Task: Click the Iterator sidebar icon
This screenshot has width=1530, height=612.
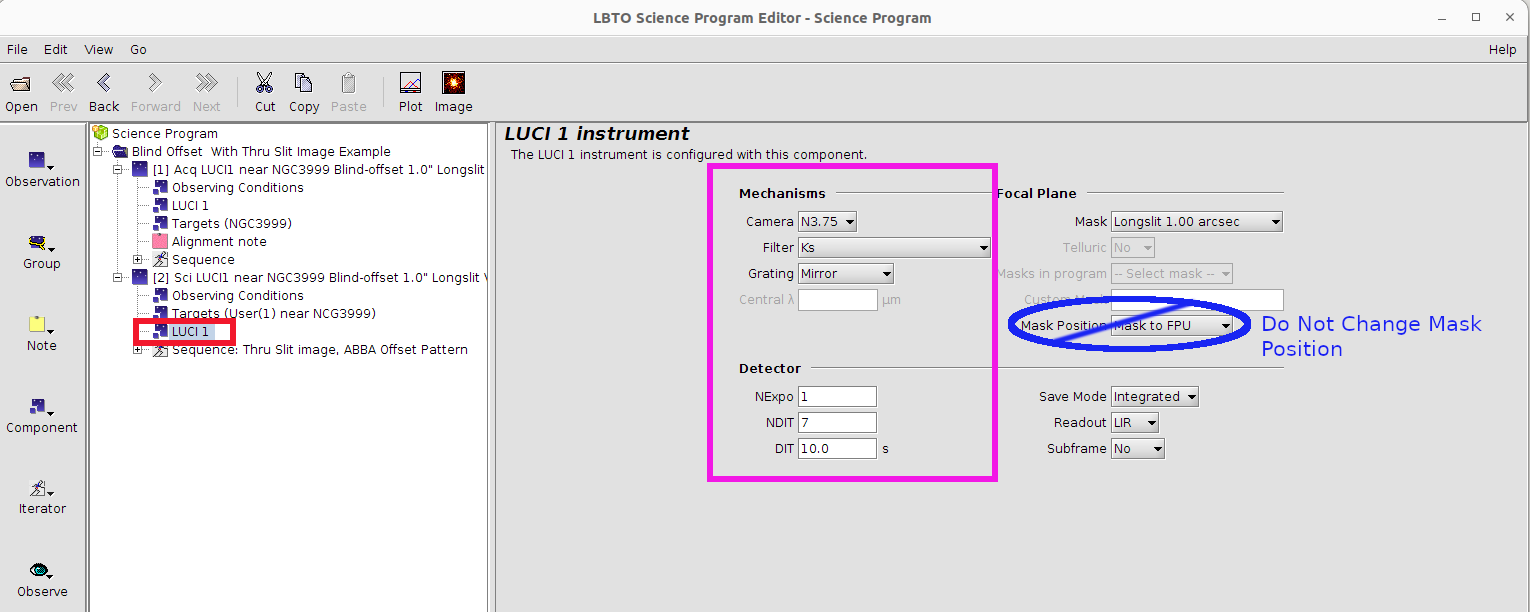Action: [x=41, y=490]
